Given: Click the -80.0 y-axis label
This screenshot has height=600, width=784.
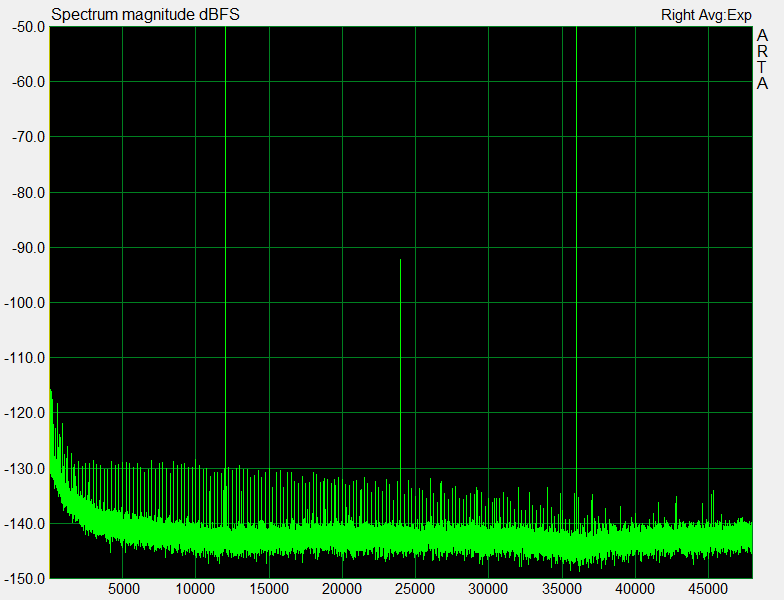Looking at the screenshot, I should tap(28, 192).
